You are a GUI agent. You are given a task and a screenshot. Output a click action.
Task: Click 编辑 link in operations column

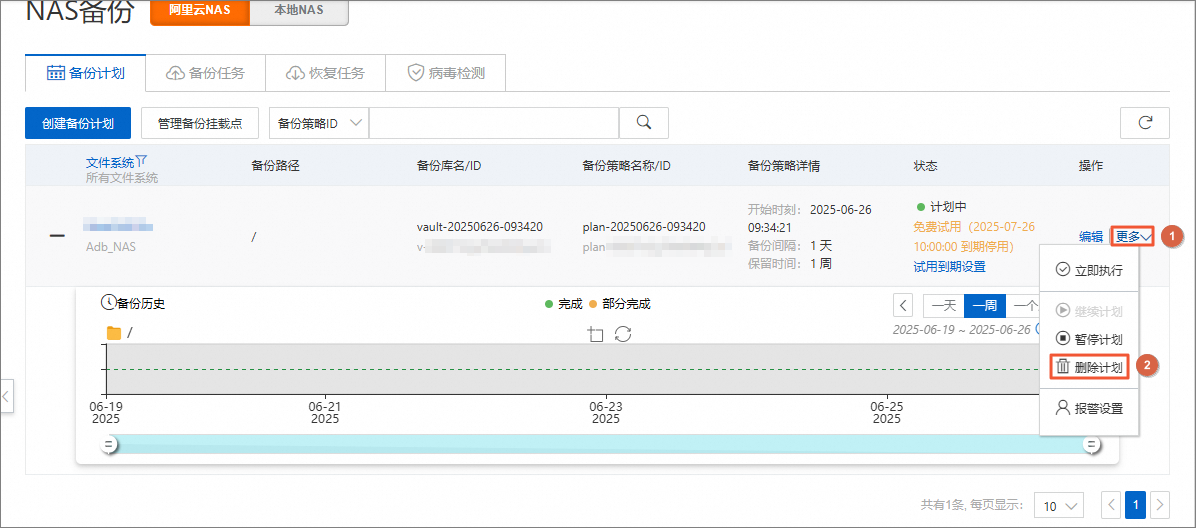click(1091, 237)
